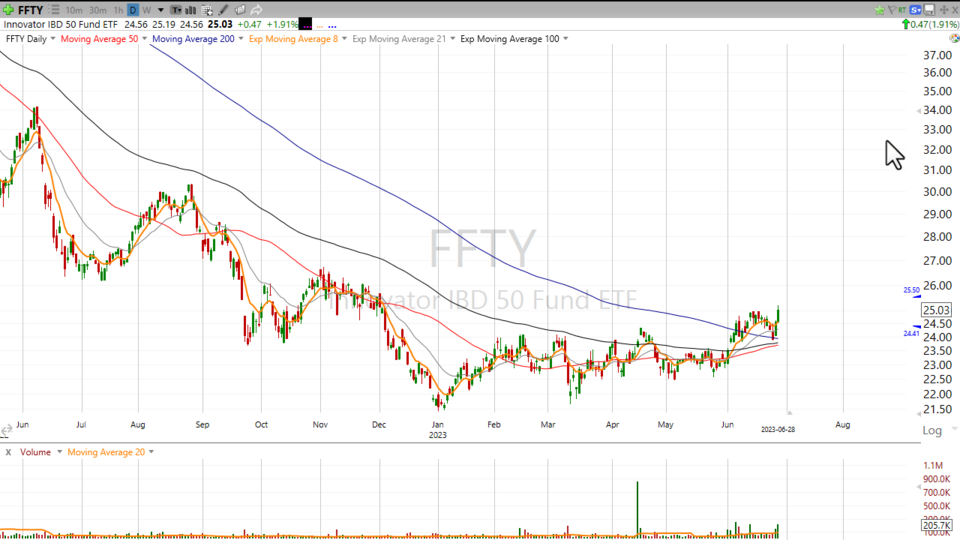960x540 pixels.
Task: Click the share arrow icon
Action: tap(257, 10)
